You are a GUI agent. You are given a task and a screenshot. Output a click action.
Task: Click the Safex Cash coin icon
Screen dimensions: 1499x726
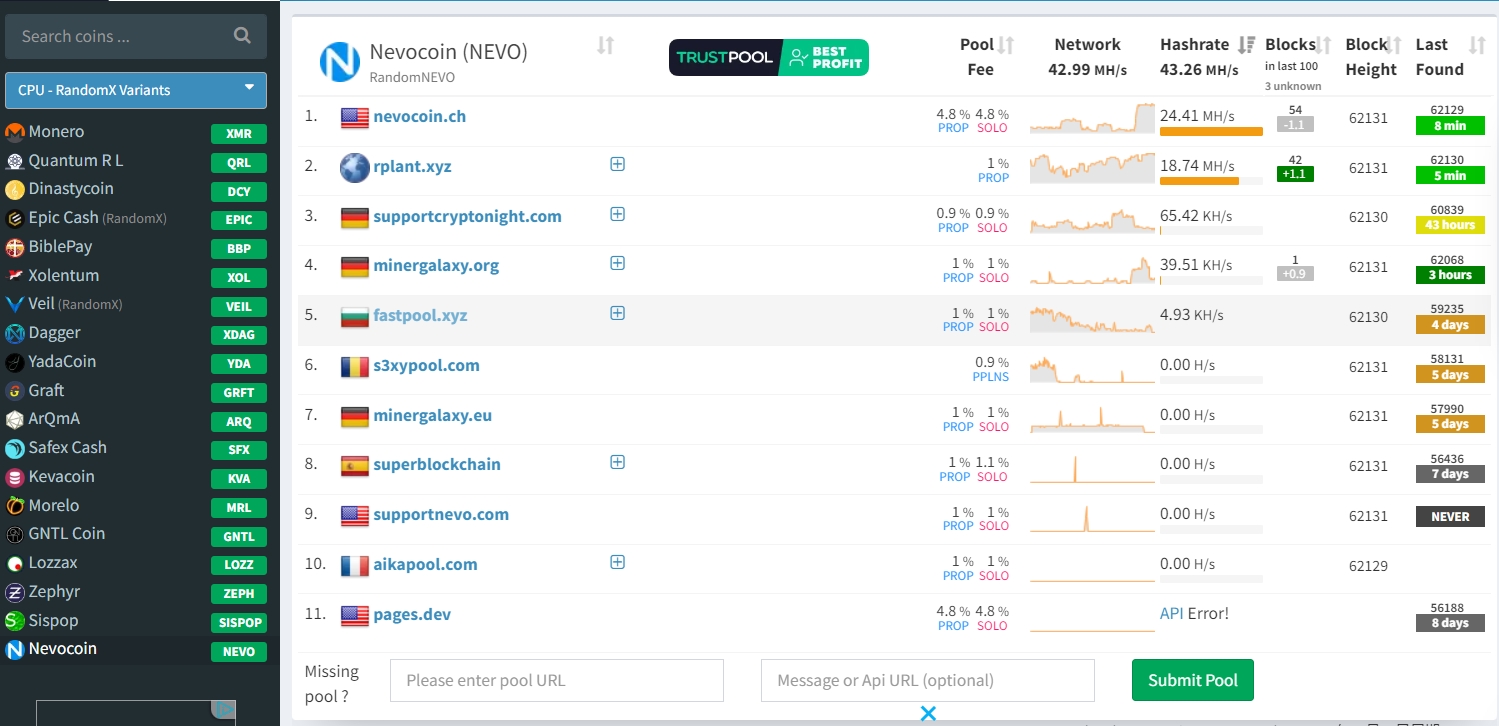(14, 448)
